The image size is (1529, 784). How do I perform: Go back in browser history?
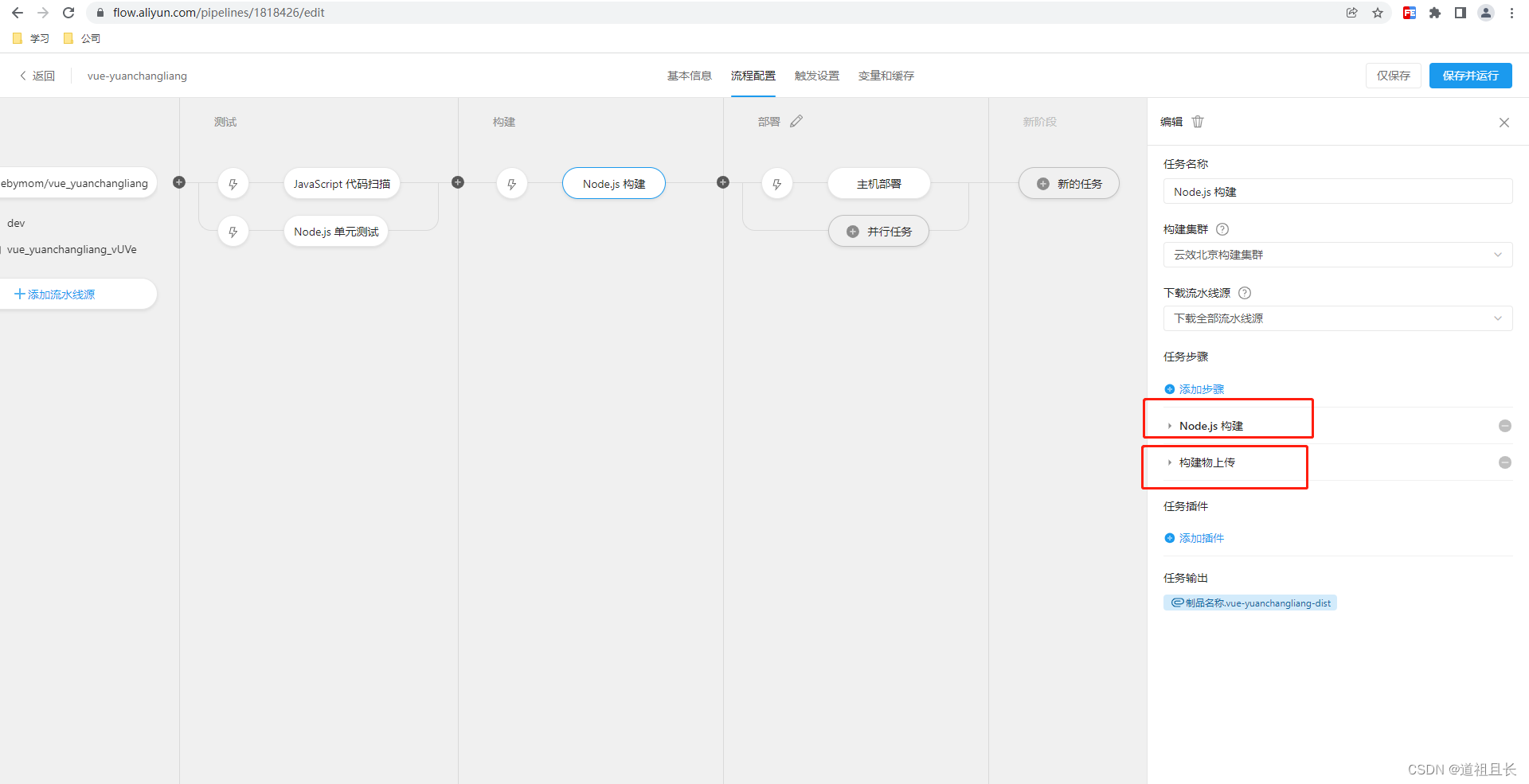(18, 13)
